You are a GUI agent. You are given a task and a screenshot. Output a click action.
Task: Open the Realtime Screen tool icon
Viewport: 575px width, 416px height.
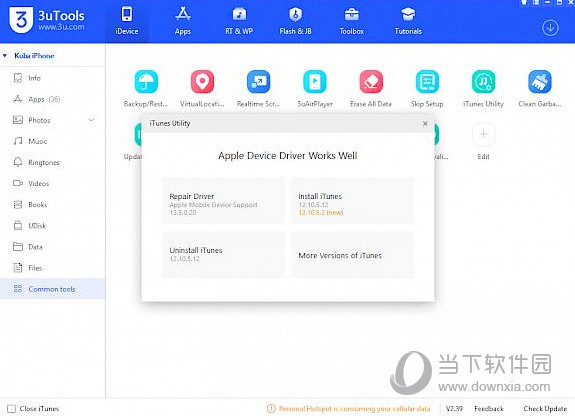coord(259,81)
